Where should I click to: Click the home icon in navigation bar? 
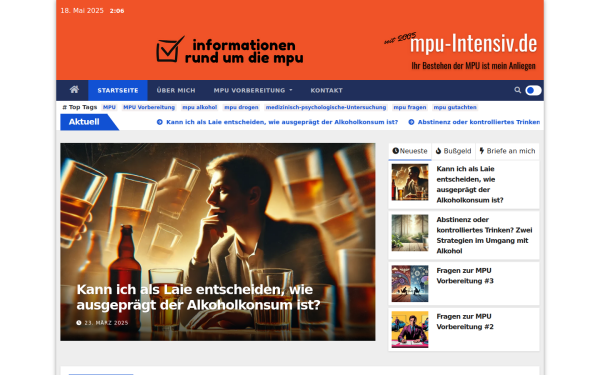pos(74,90)
